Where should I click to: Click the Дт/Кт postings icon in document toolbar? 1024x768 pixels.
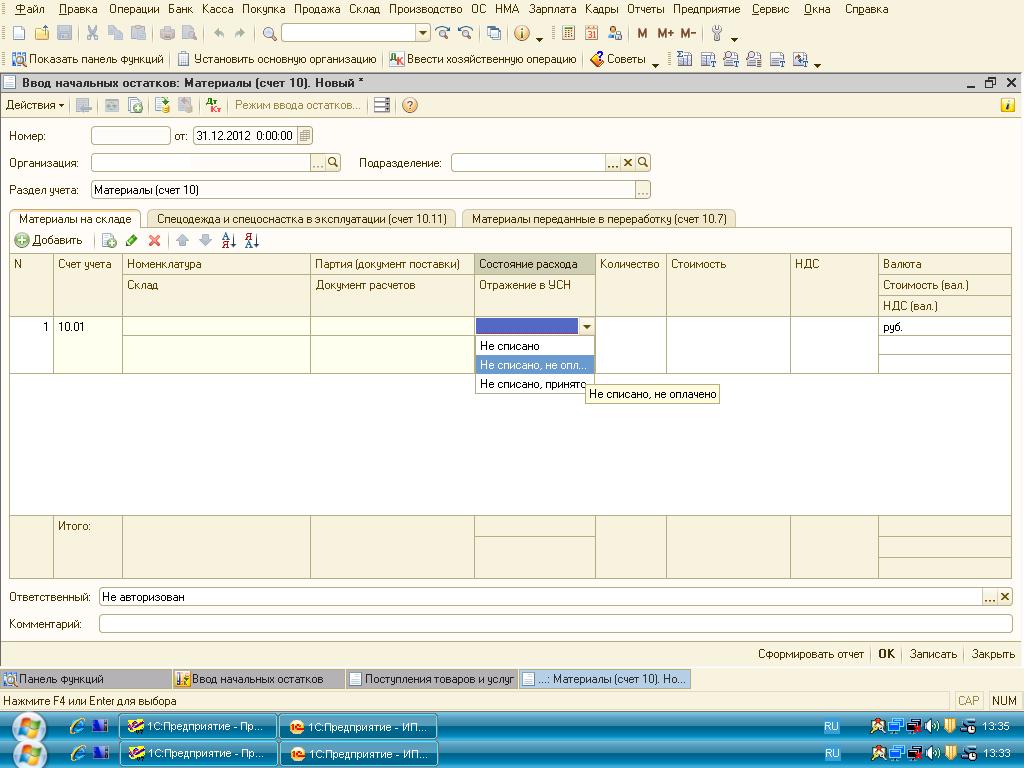pyautogui.click(x=213, y=105)
